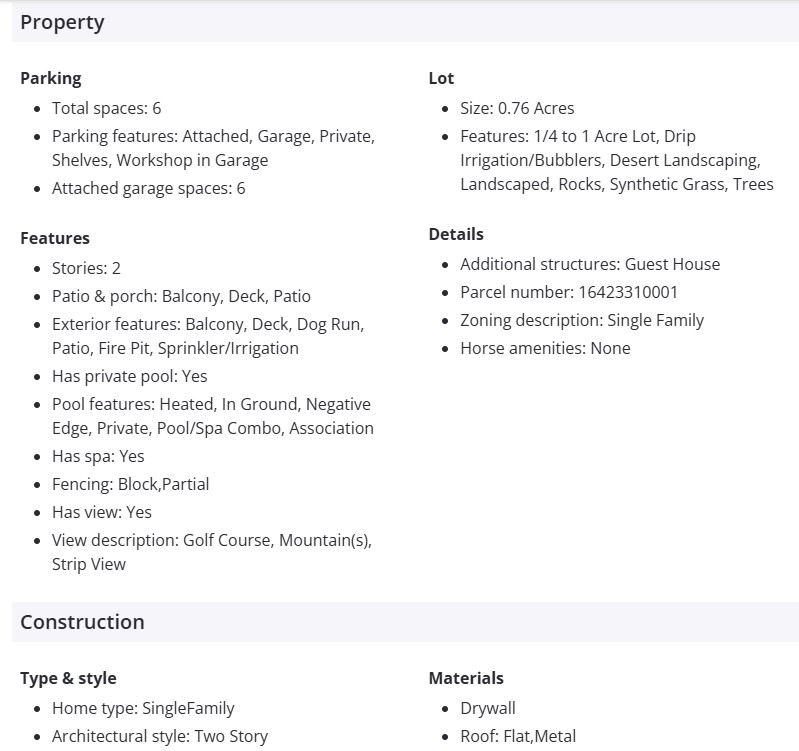The image size is (799, 751).
Task: Select the Horse amenities: None entry
Action: [545, 348]
